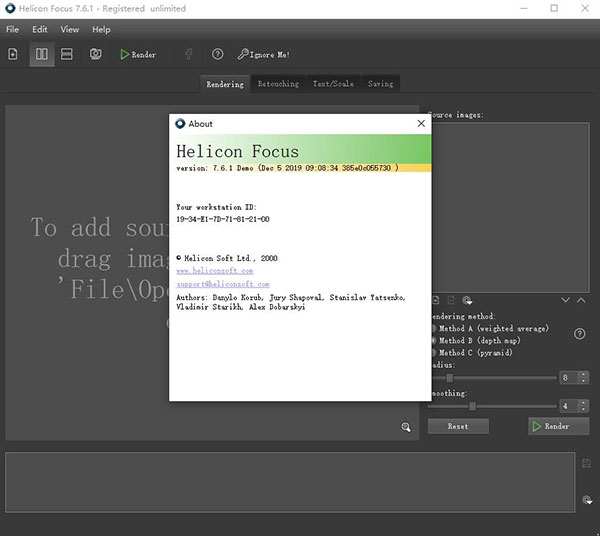Open the Help menu
Viewport: 600px width, 536px height.
tap(101, 29)
